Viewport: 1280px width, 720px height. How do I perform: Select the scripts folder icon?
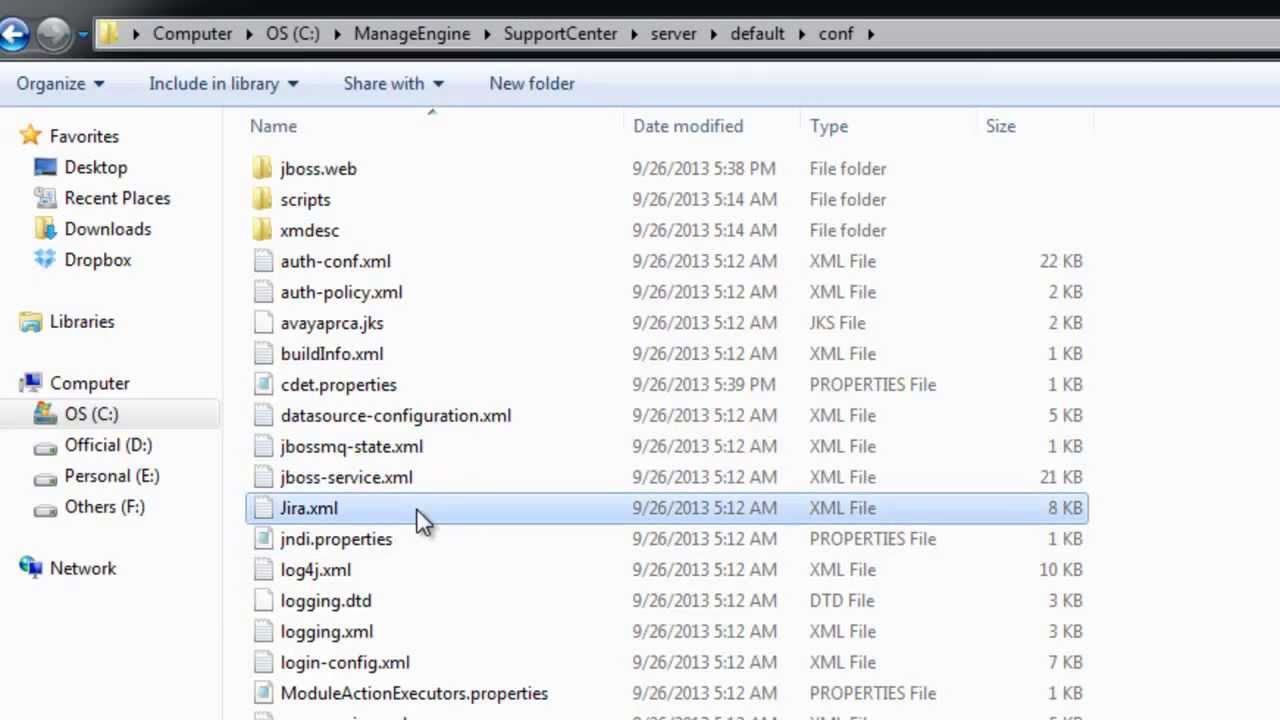tap(262, 199)
